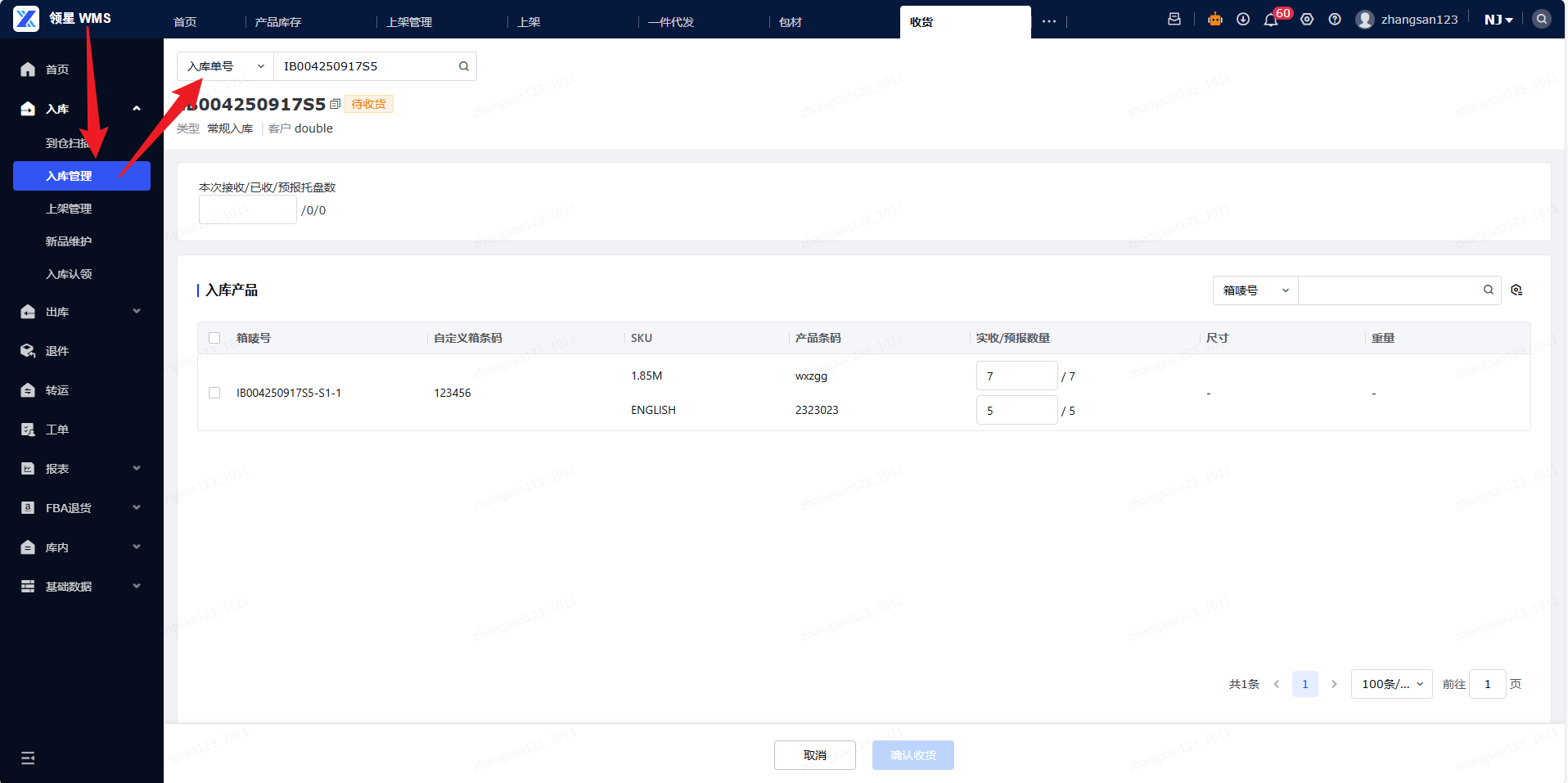1568x783 pixels.
Task: Click the next page arrow
Action: [1334, 684]
